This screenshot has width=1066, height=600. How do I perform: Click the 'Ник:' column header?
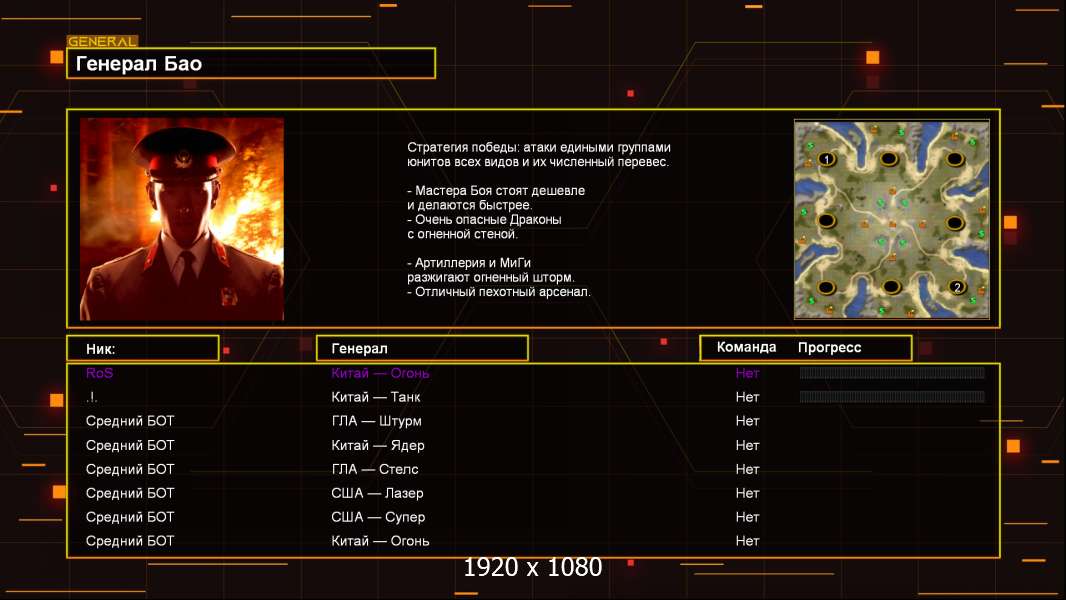coord(143,348)
